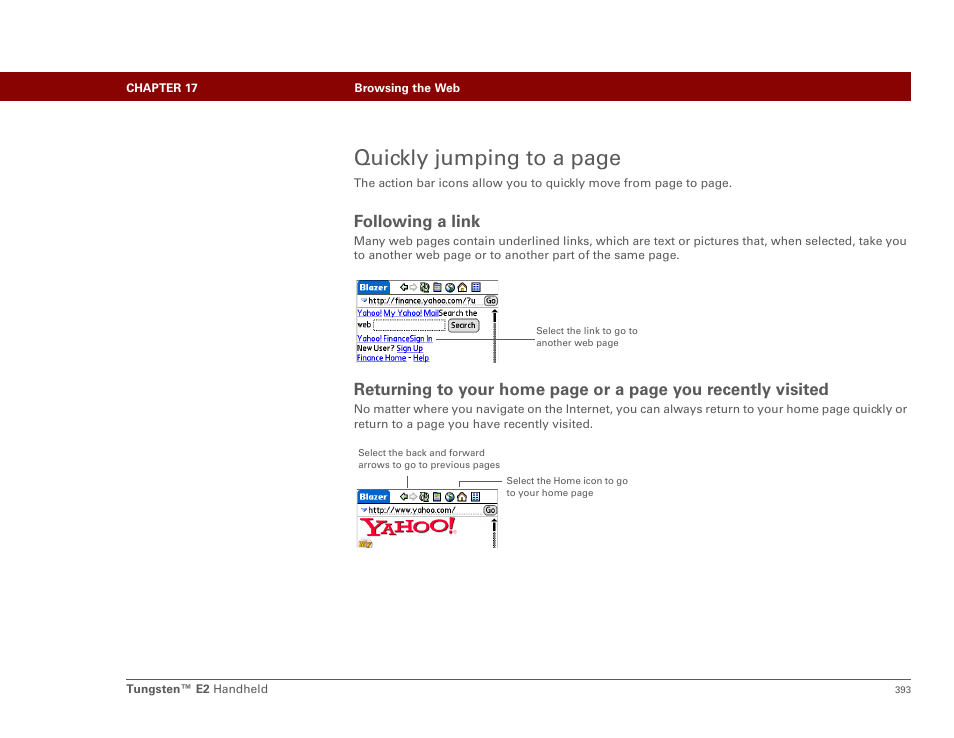Image resolution: width=954 pixels, height=738 pixels.
Task: Click refresh icon in www.yahoo.com Blazer screen
Action: point(424,497)
